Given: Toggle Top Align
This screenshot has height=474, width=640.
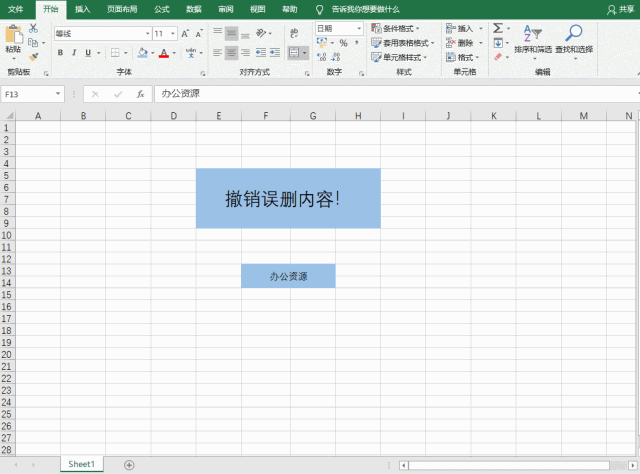Looking at the screenshot, I should click(218, 33).
